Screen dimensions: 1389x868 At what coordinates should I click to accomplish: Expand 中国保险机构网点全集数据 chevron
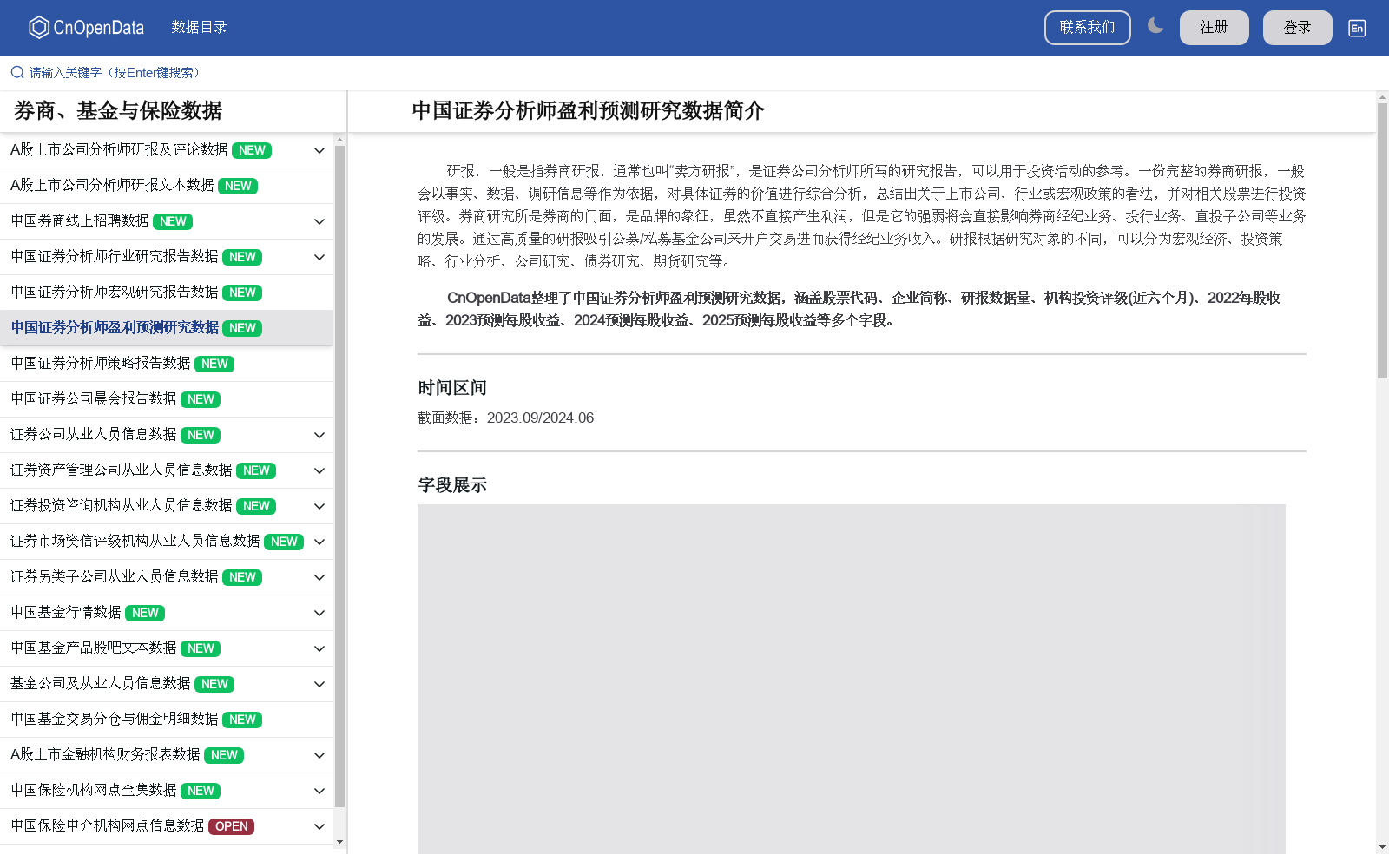[319, 791]
